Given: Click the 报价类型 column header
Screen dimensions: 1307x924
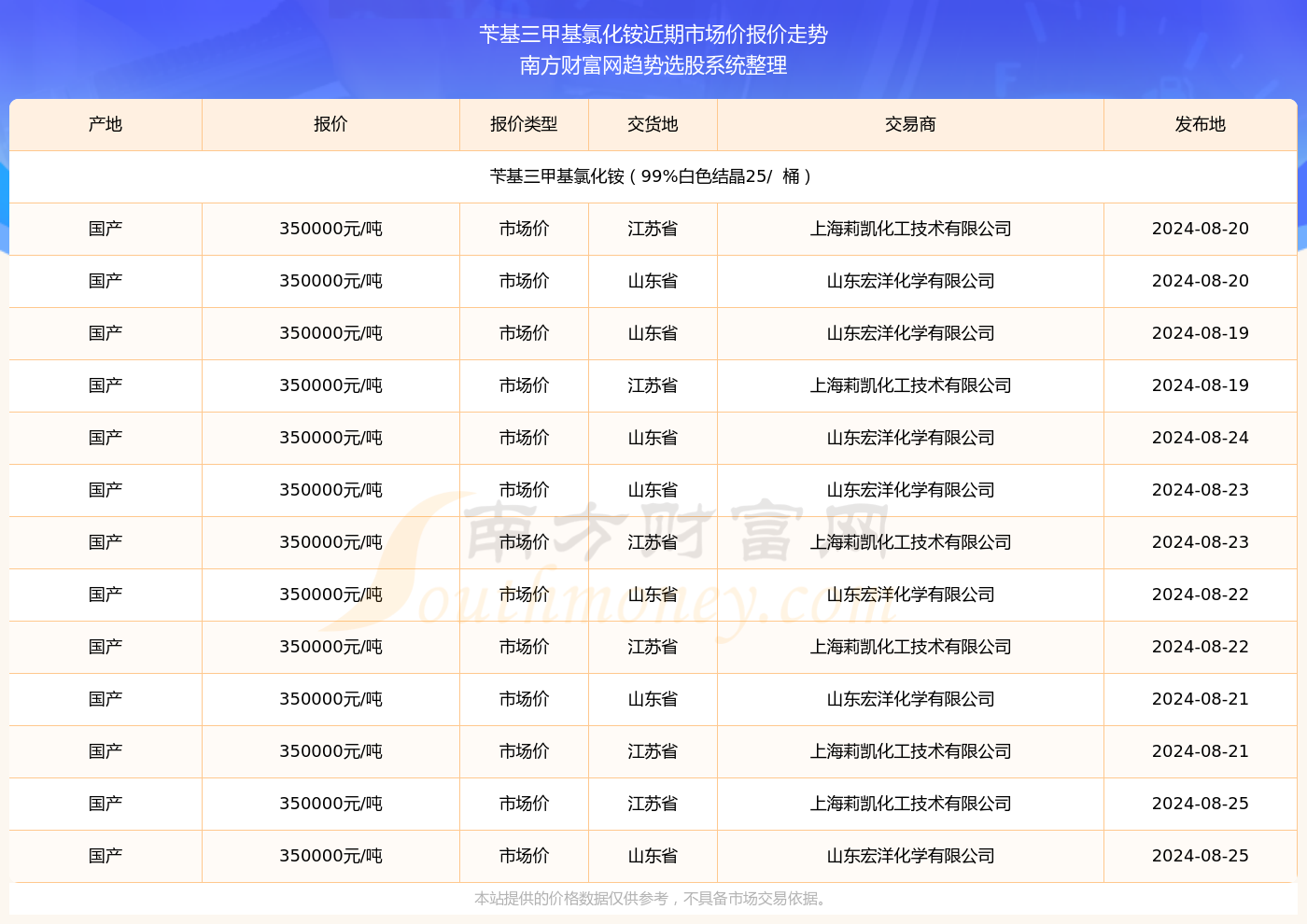Looking at the screenshot, I should point(524,124).
